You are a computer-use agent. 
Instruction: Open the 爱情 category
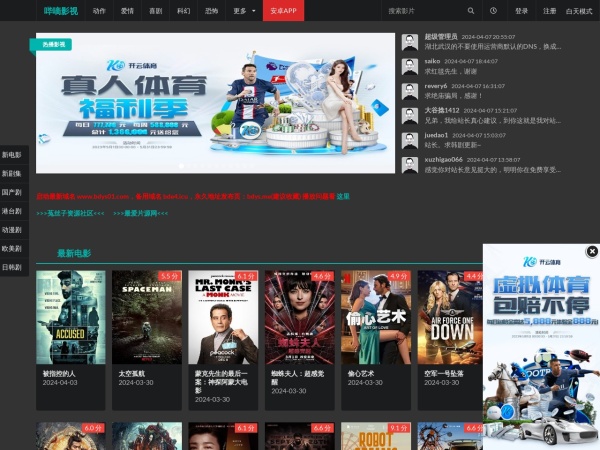pos(127,11)
